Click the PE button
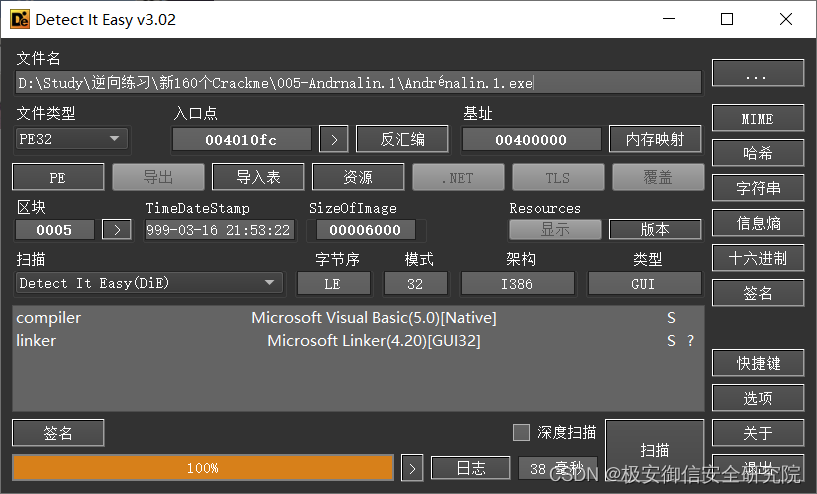 [58, 177]
